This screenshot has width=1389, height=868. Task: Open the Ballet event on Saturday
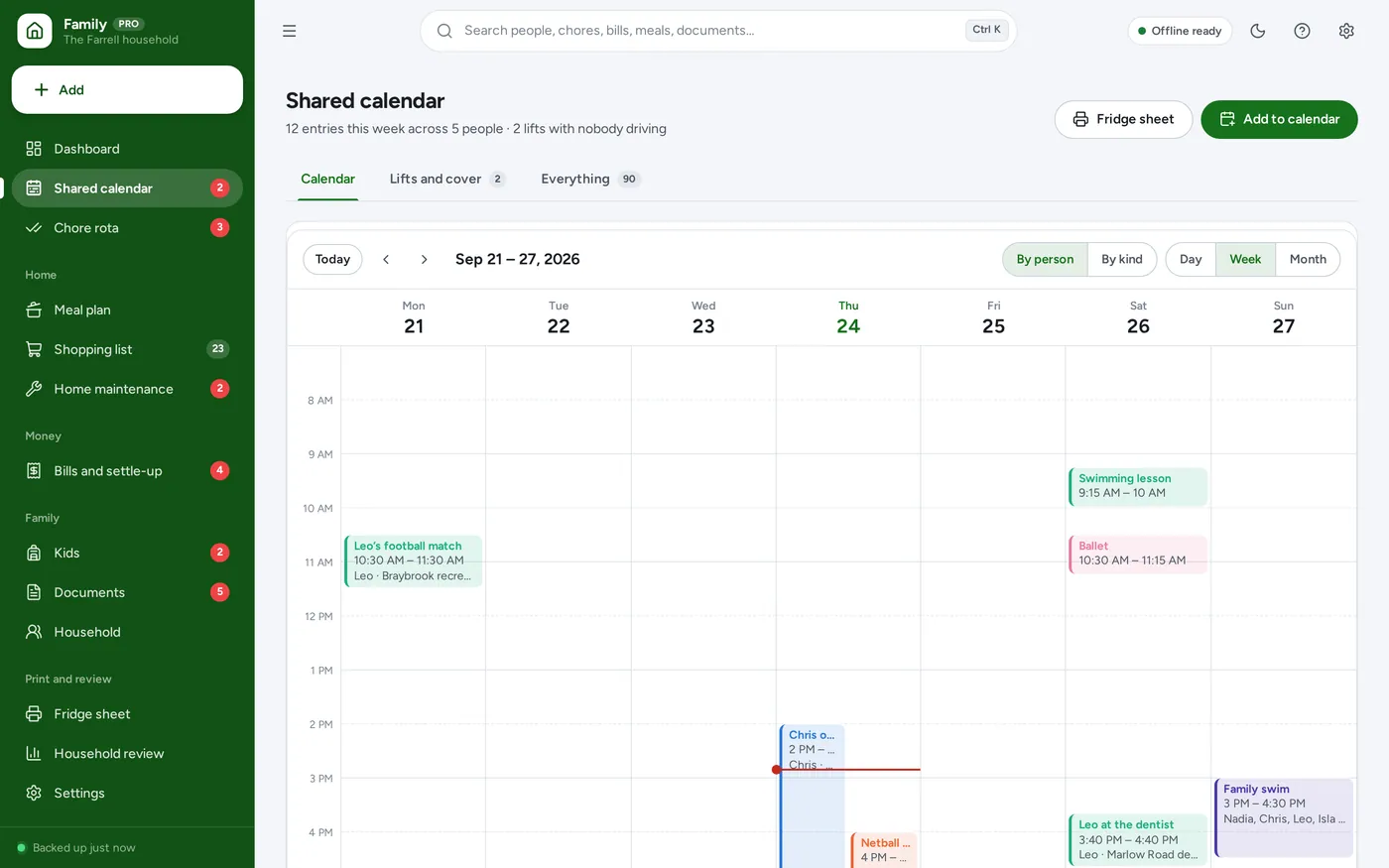point(1138,554)
